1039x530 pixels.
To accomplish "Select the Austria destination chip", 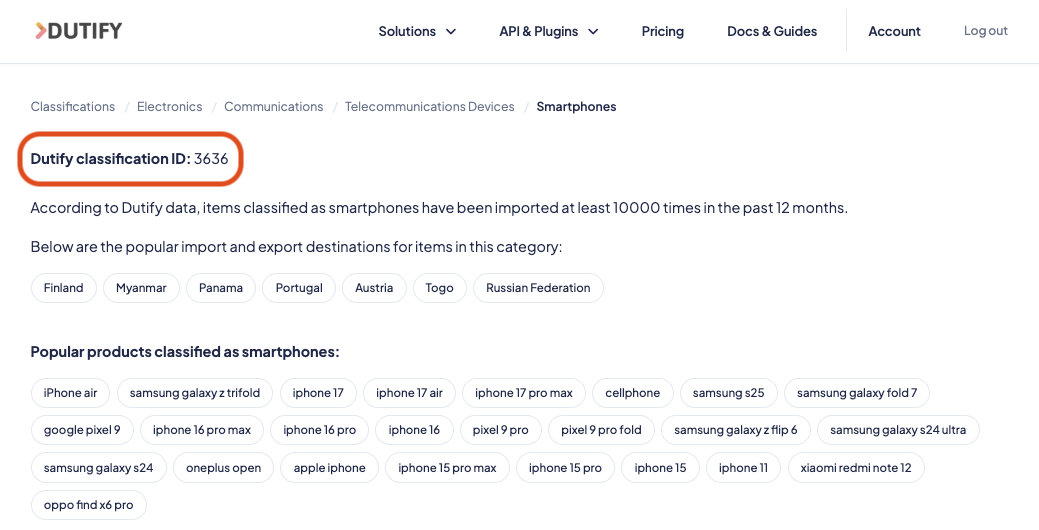I will [x=374, y=288].
